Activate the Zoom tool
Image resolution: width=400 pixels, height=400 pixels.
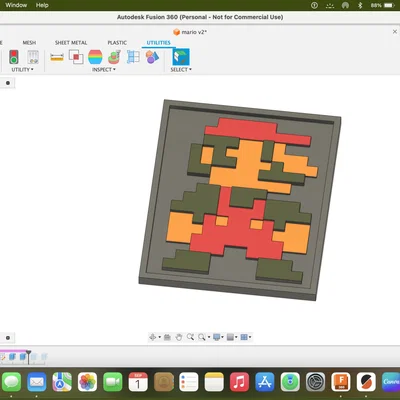click(190, 337)
